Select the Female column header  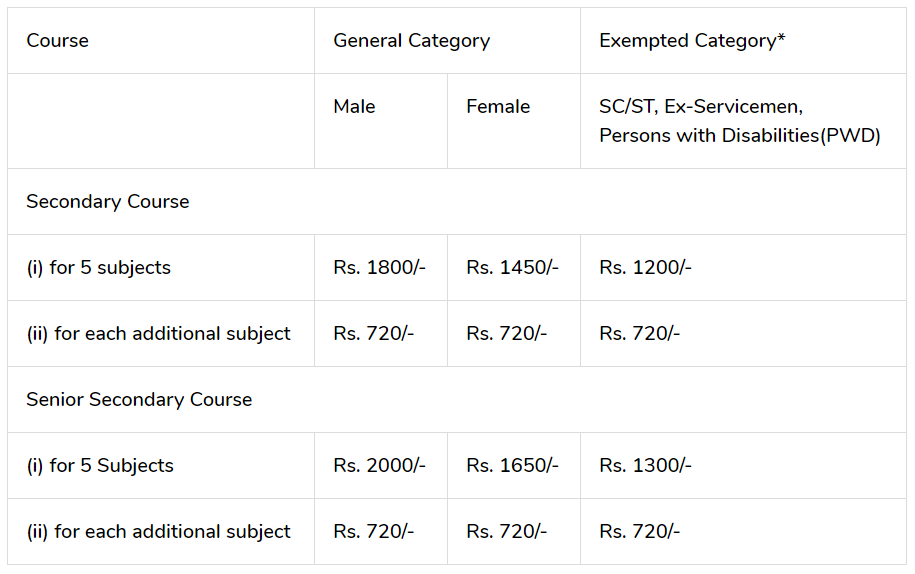[x=514, y=121]
